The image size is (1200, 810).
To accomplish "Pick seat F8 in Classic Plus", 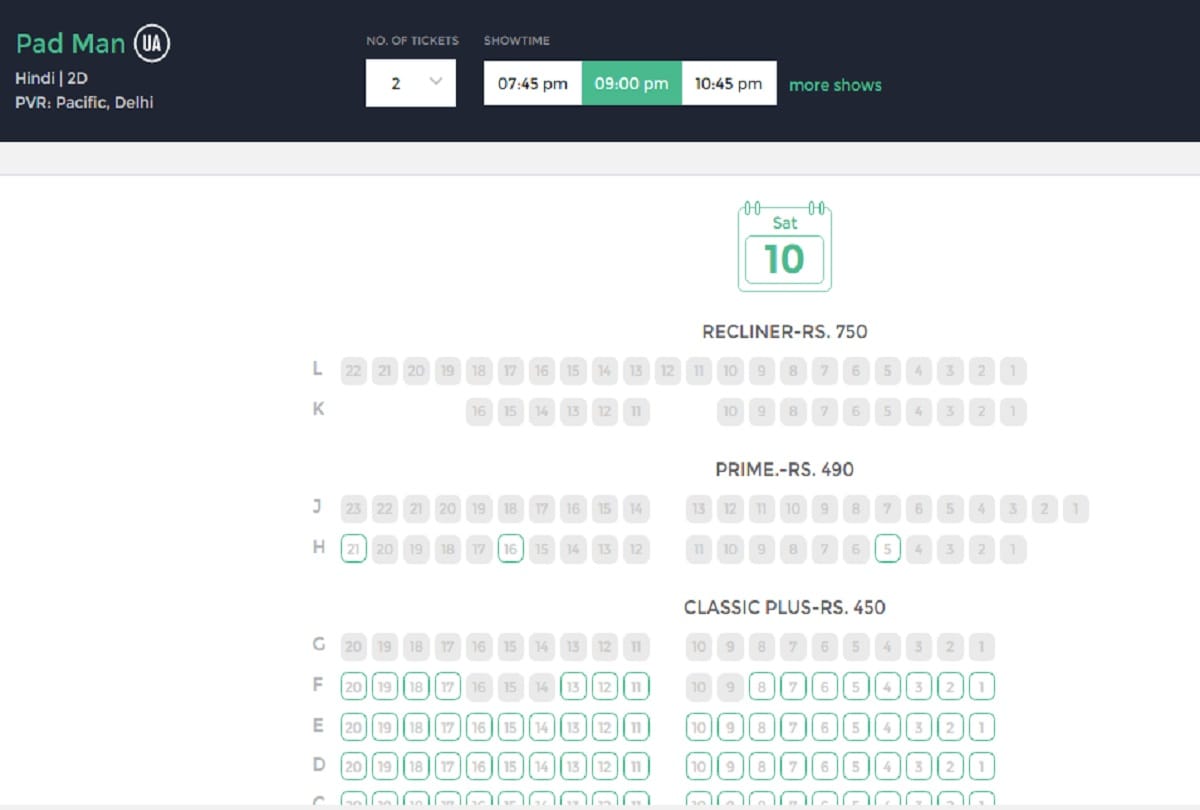I will (761, 687).
